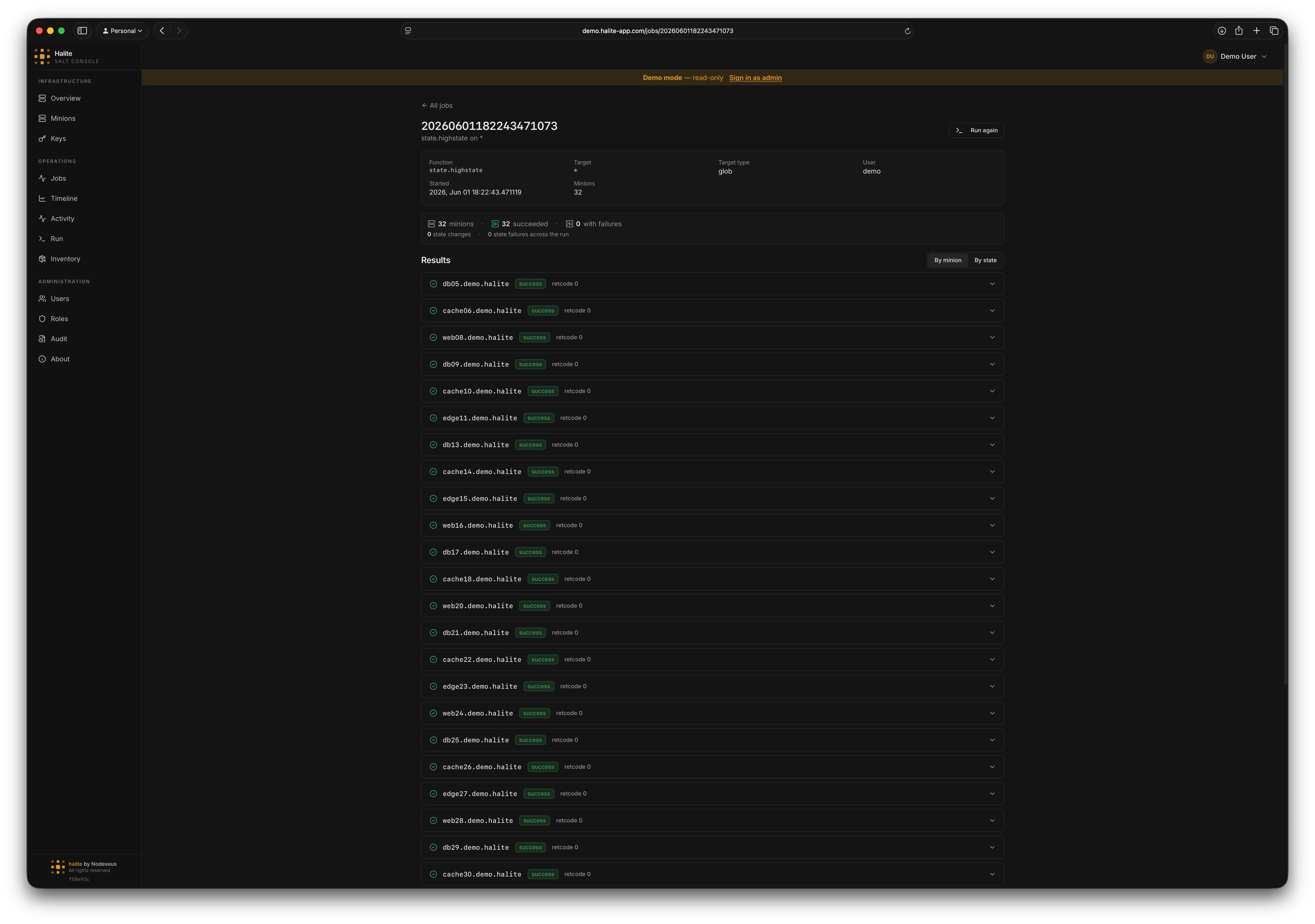1315x924 pixels.
Task: Show tab overview icon
Action: pos(1274,31)
